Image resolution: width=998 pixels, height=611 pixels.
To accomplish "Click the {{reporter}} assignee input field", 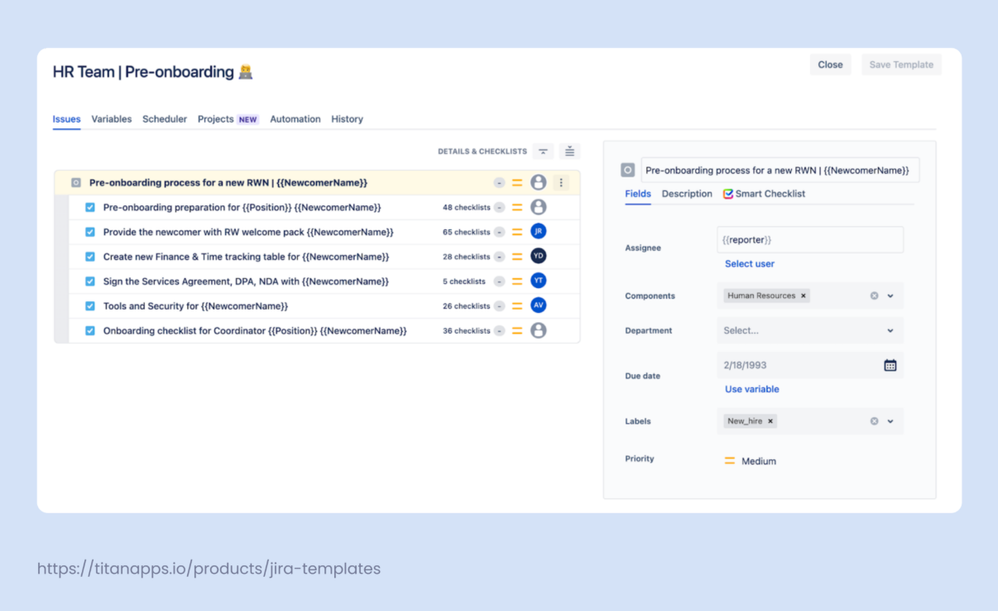I will (810, 239).
